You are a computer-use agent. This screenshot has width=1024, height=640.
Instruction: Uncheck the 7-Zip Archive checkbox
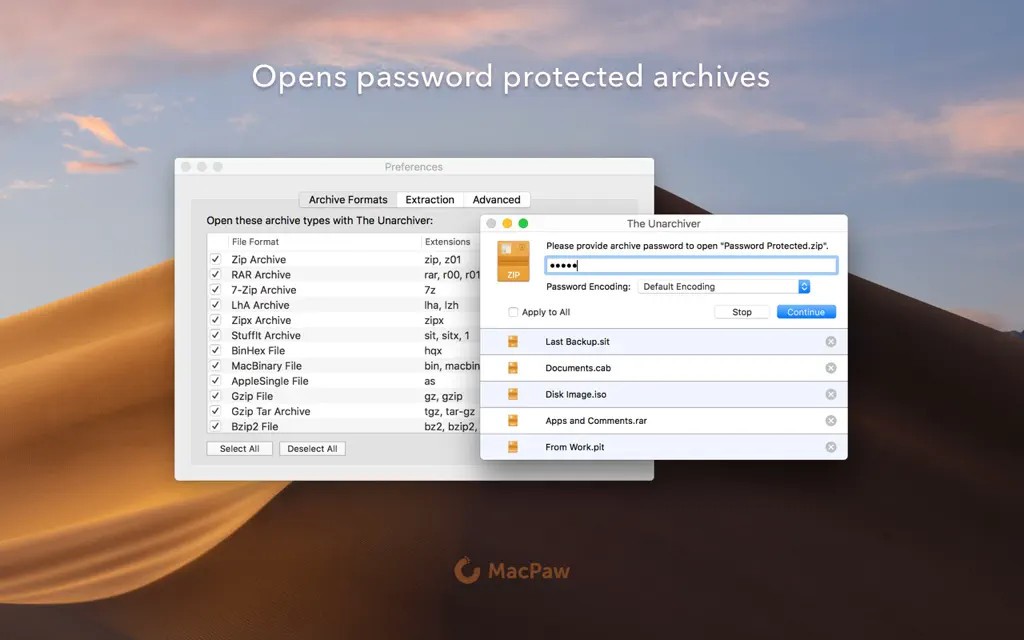point(215,290)
